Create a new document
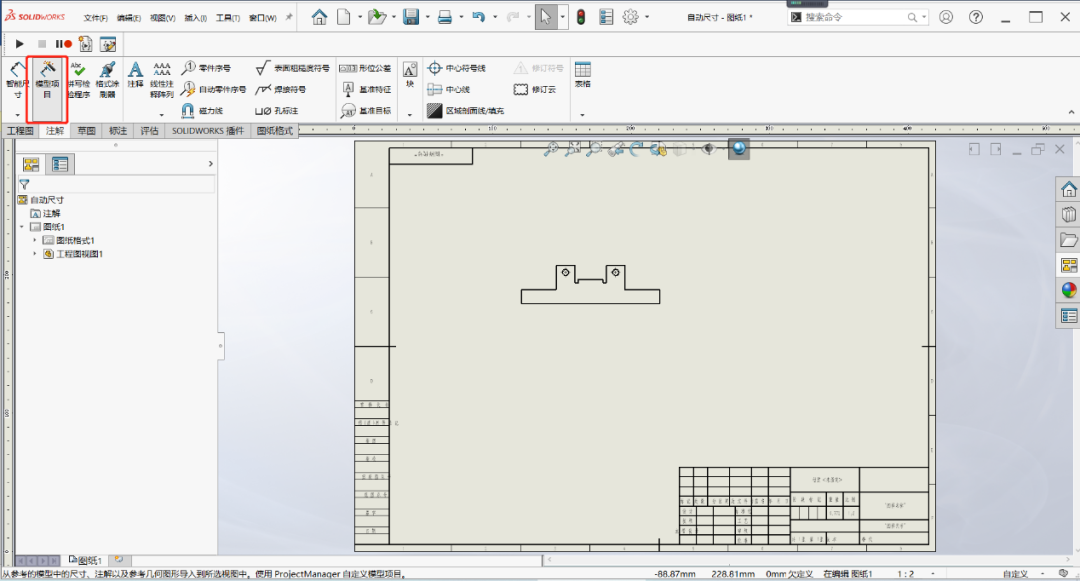The height and width of the screenshot is (581, 1080). point(343,17)
